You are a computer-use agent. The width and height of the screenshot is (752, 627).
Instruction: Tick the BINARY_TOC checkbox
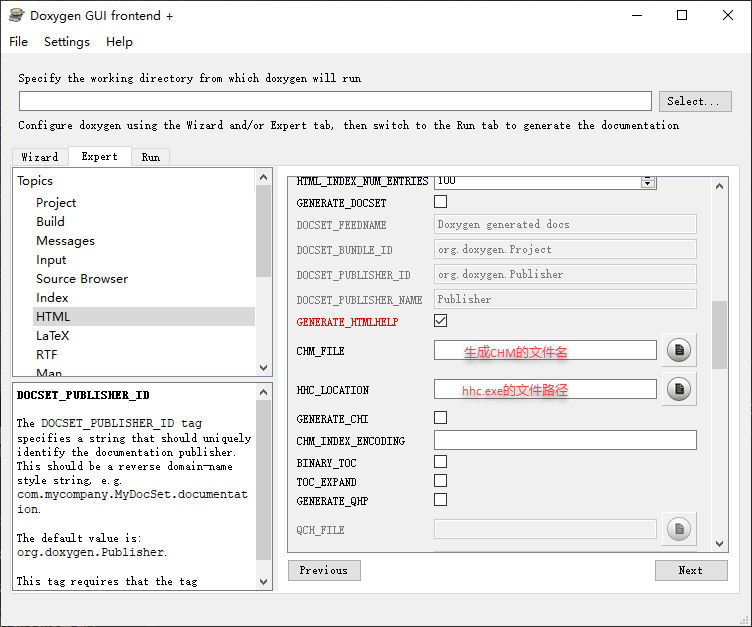click(440, 461)
